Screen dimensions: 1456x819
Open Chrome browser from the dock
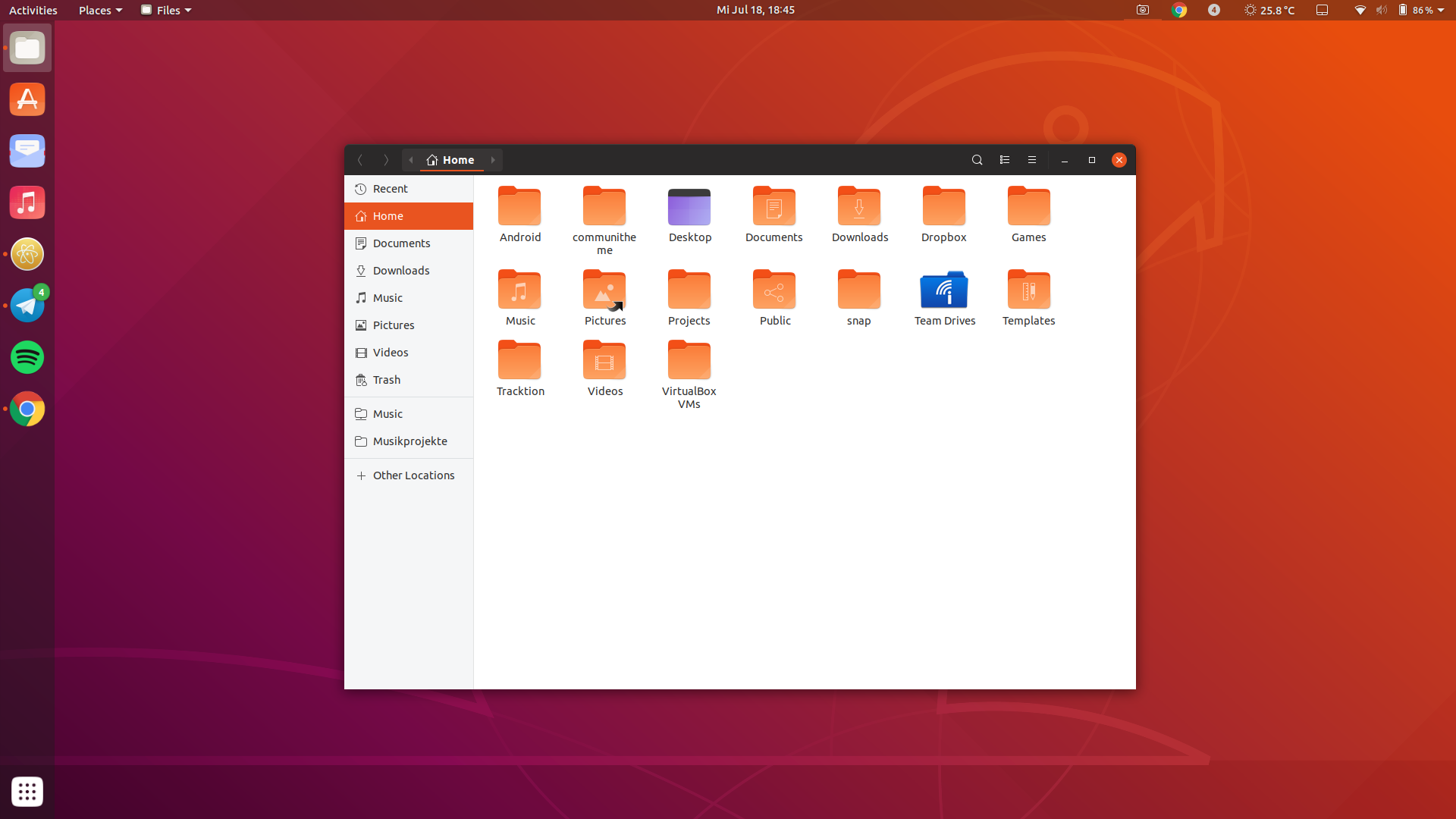coord(27,409)
